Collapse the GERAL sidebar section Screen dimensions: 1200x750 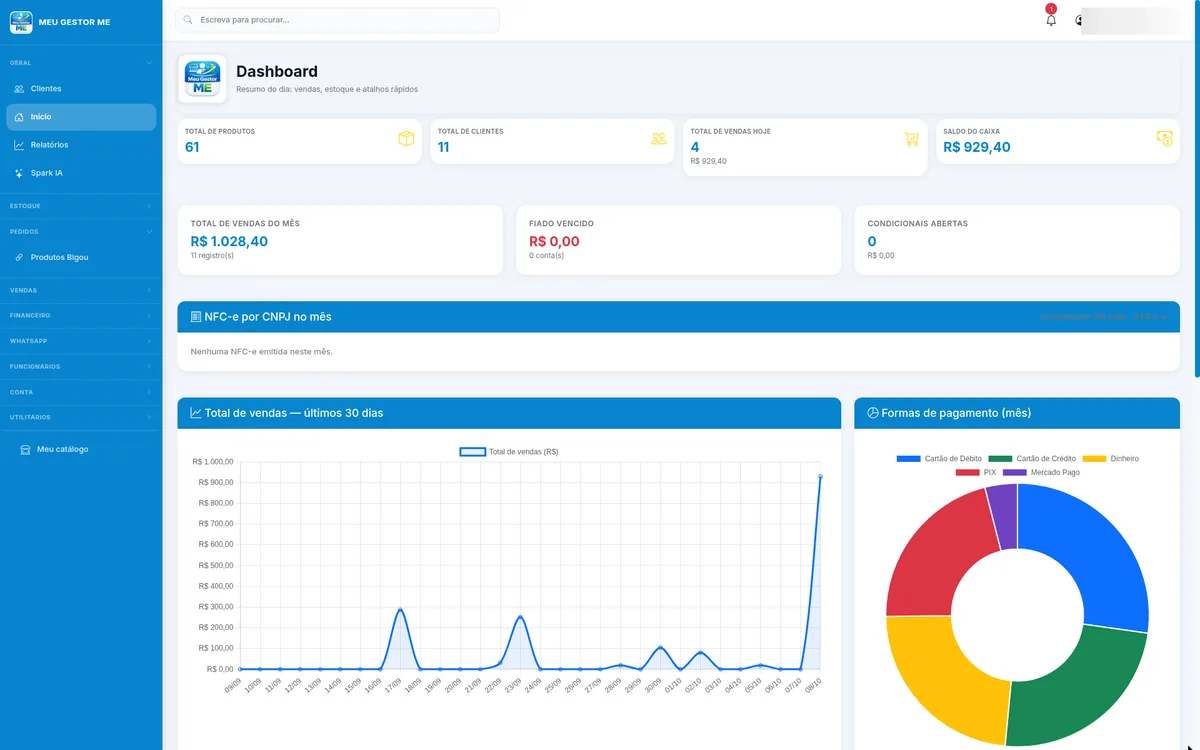pos(81,63)
